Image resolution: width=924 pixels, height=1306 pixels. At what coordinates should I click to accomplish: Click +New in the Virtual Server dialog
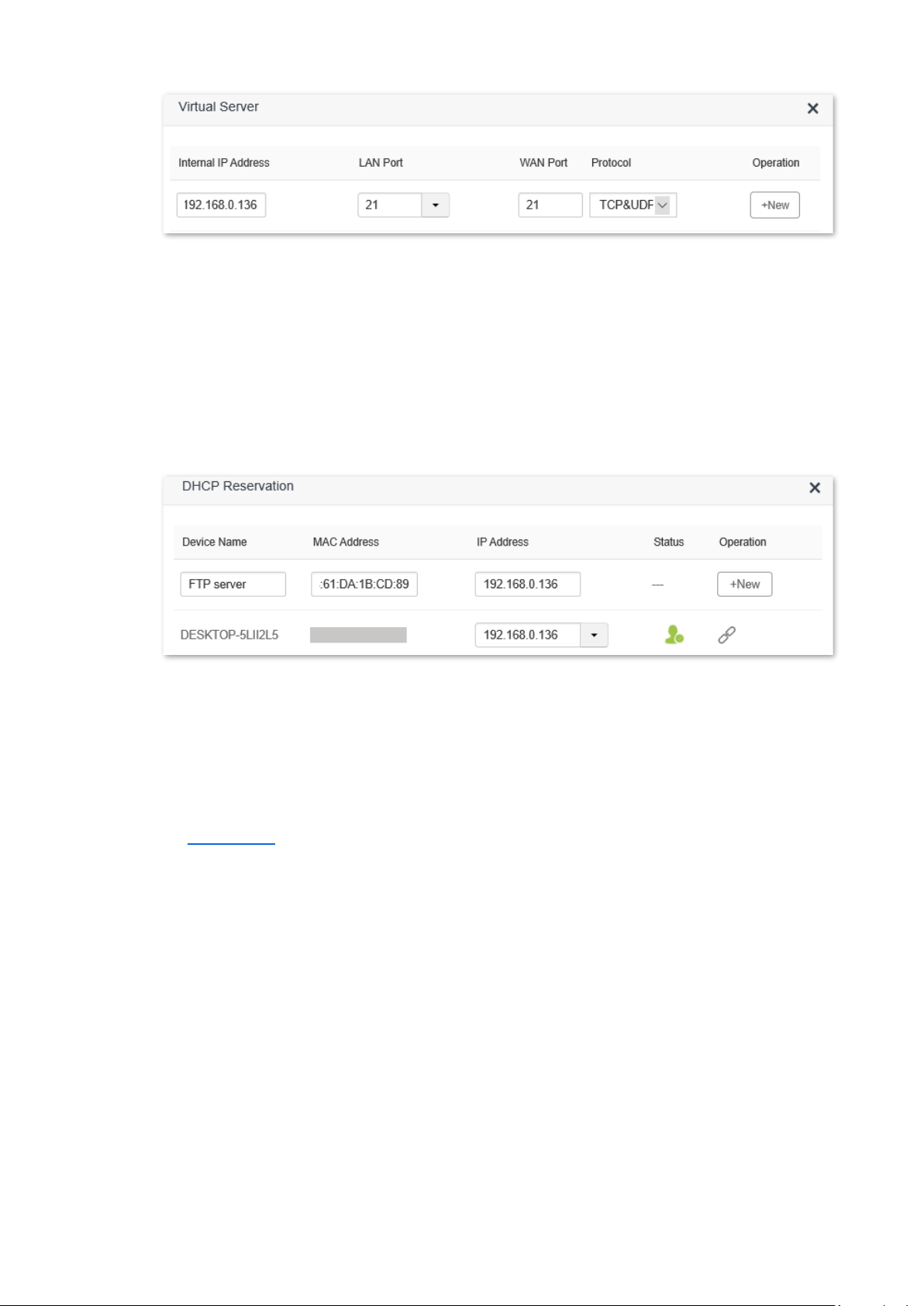point(774,205)
